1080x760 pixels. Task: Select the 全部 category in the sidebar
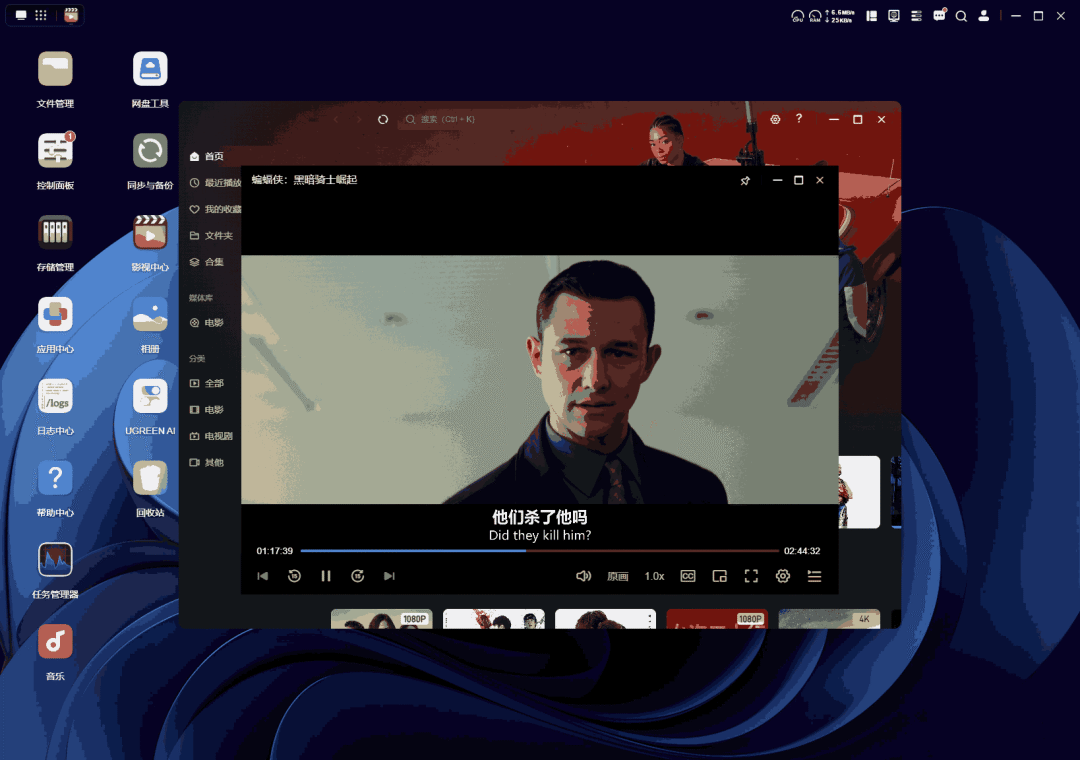(x=207, y=383)
